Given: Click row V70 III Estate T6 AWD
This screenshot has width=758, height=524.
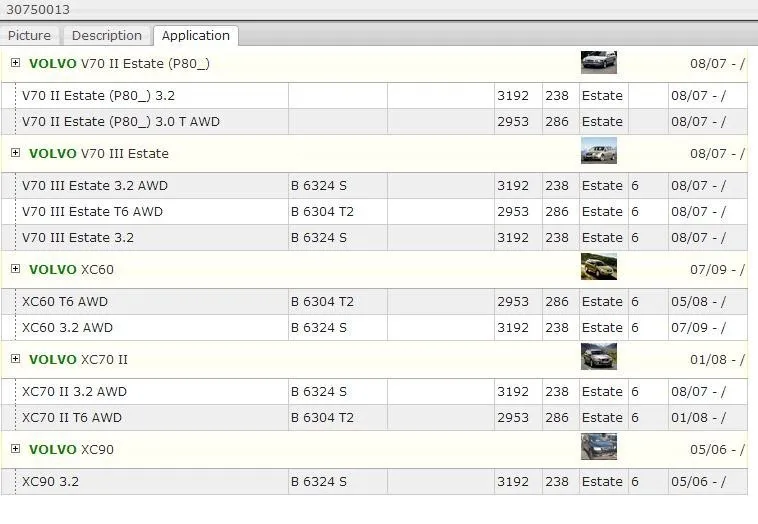Looking at the screenshot, I should click(375, 212).
